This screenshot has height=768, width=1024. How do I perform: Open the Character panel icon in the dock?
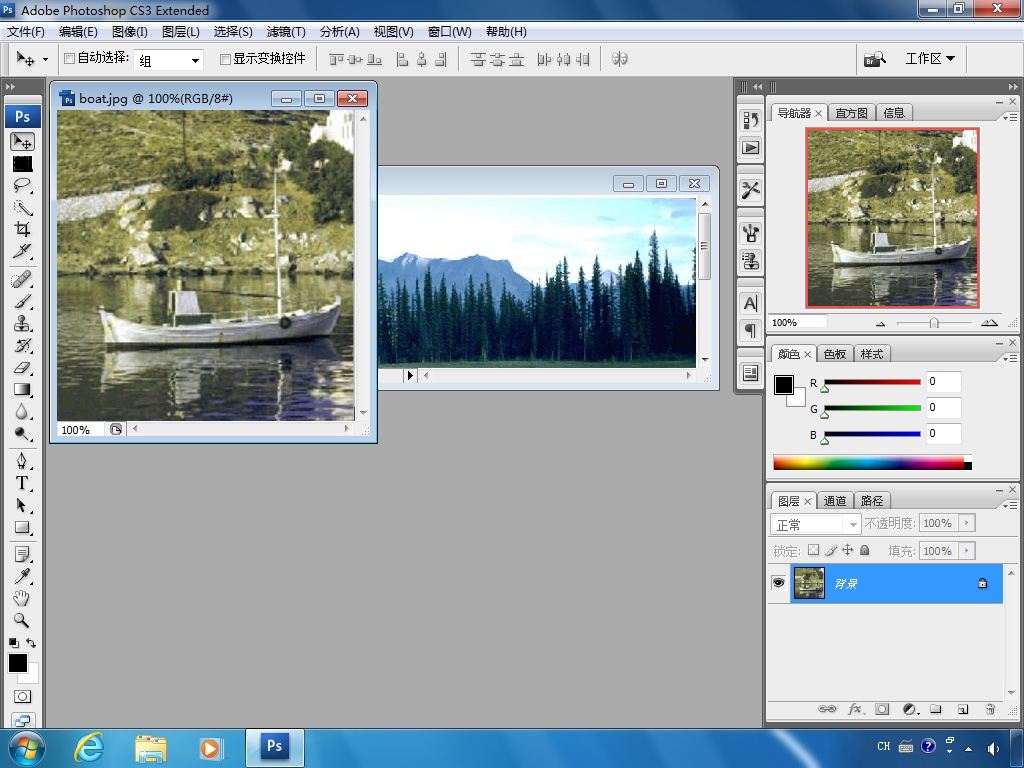click(750, 303)
